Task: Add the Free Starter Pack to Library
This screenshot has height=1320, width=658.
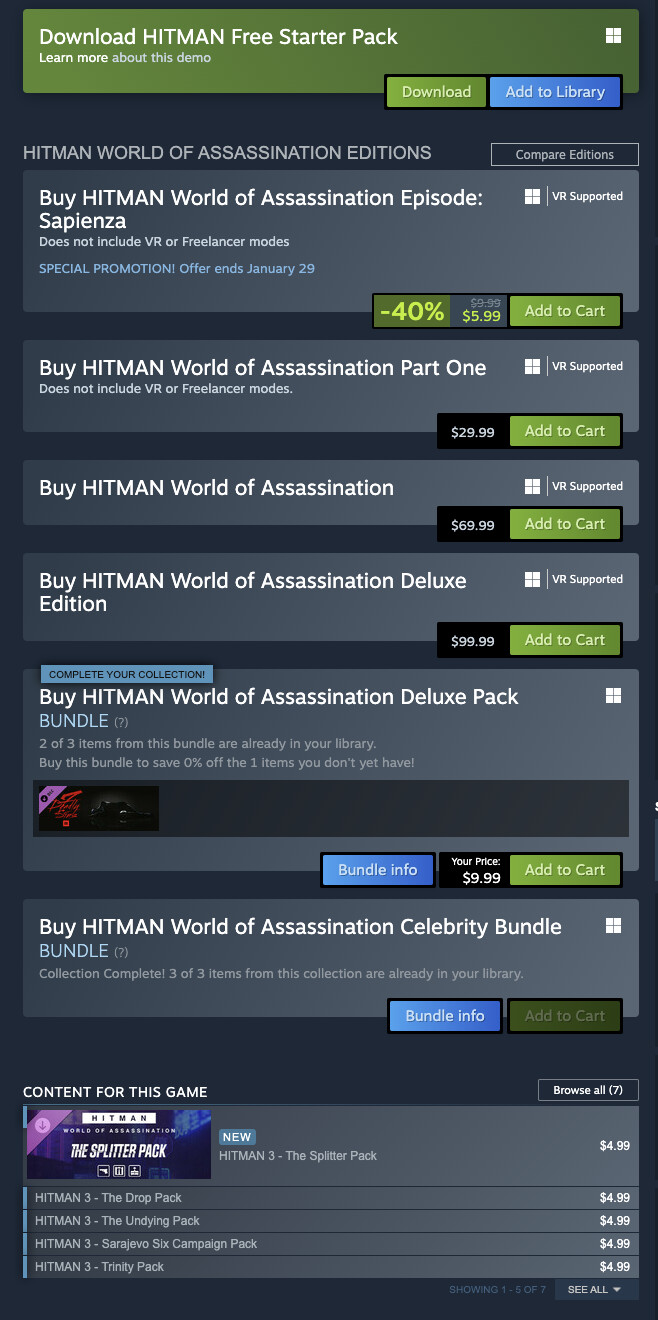Action: tap(555, 92)
